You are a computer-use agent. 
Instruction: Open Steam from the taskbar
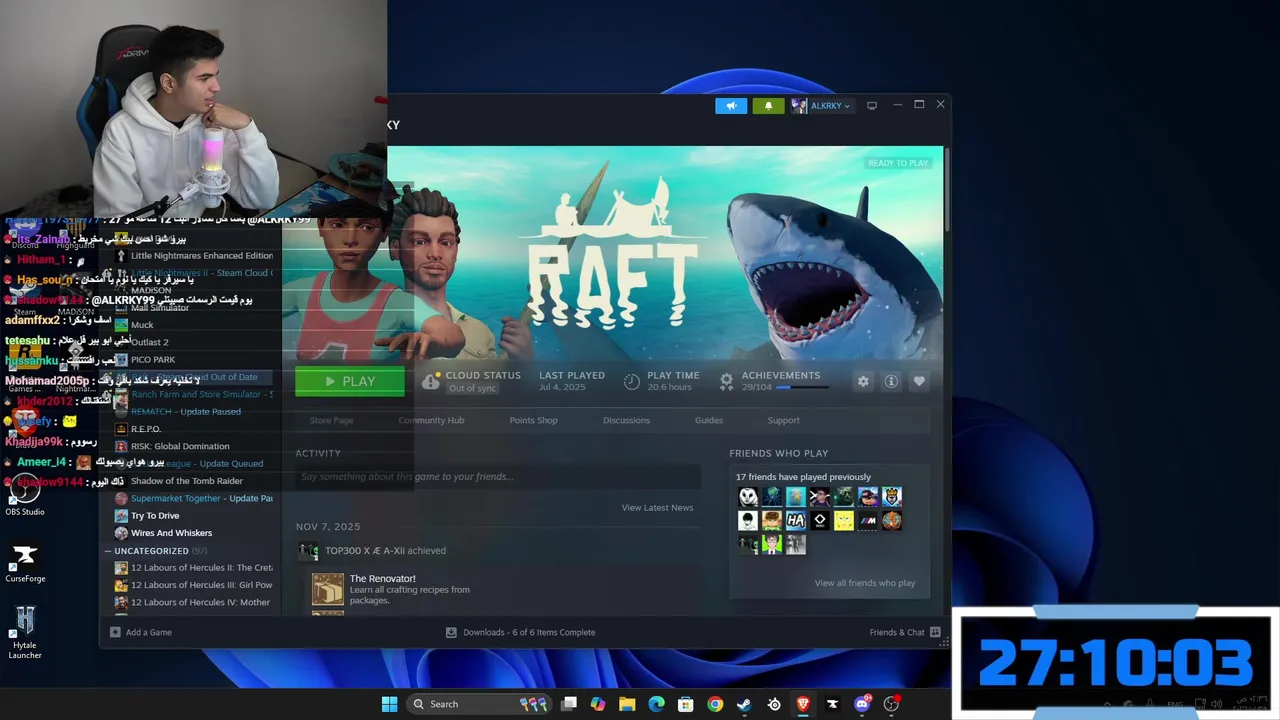coord(744,704)
